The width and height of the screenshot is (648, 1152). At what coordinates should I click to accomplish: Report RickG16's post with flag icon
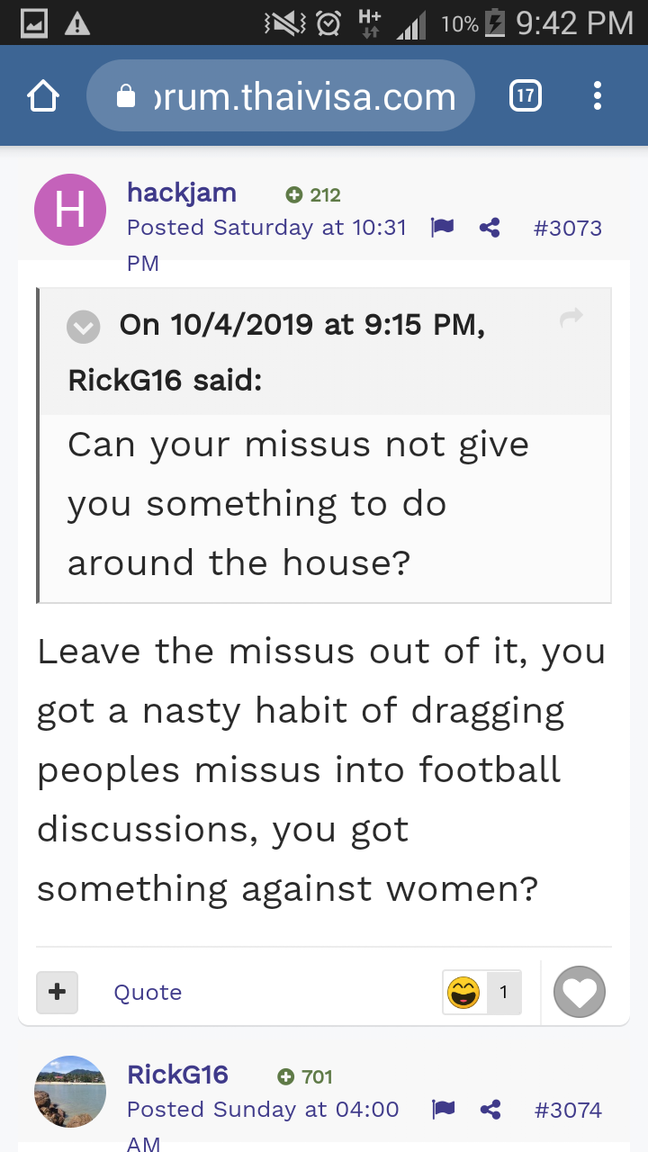[x=442, y=1110]
